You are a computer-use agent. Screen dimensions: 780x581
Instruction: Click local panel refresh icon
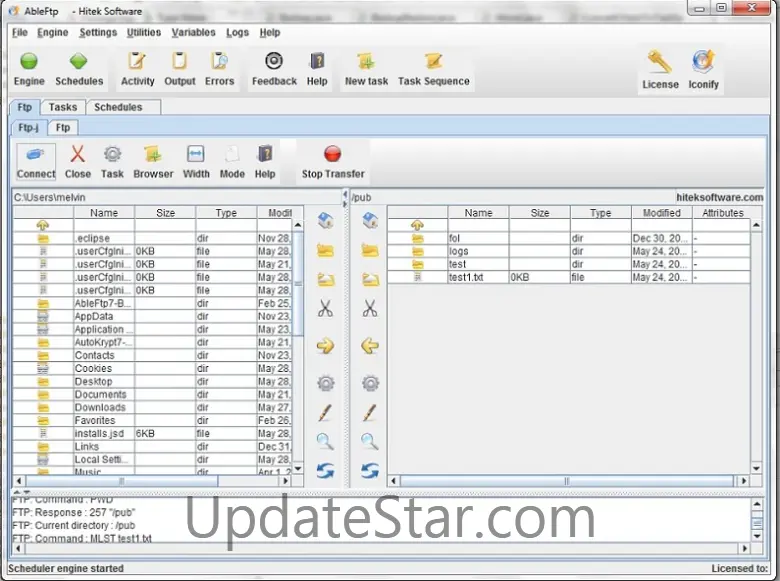click(x=325, y=470)
